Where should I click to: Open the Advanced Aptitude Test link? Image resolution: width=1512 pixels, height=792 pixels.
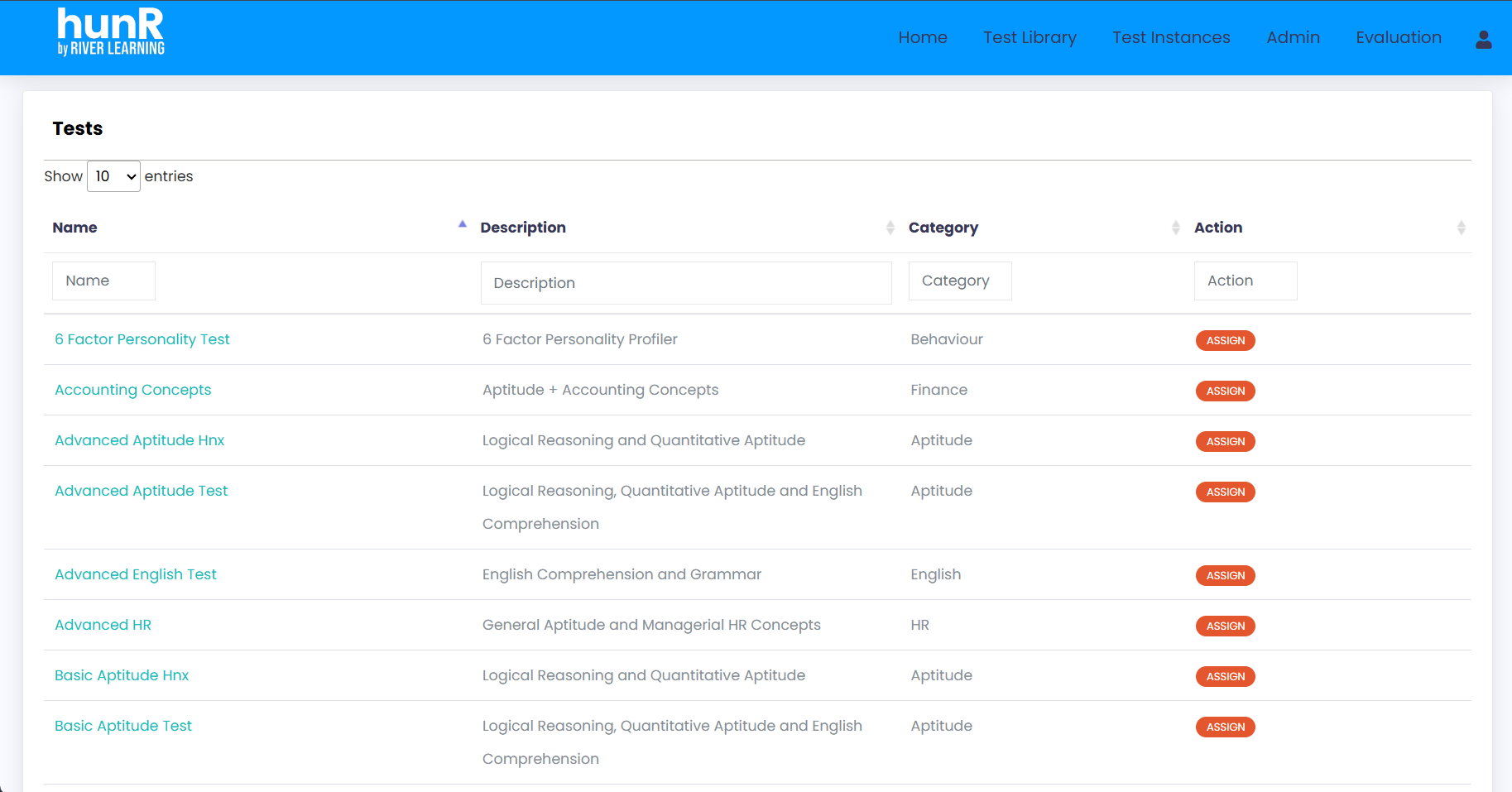click(x=142, y=491)
